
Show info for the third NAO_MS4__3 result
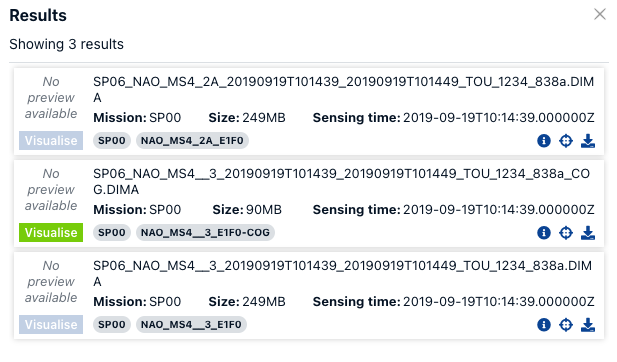(x=544, y=325)
